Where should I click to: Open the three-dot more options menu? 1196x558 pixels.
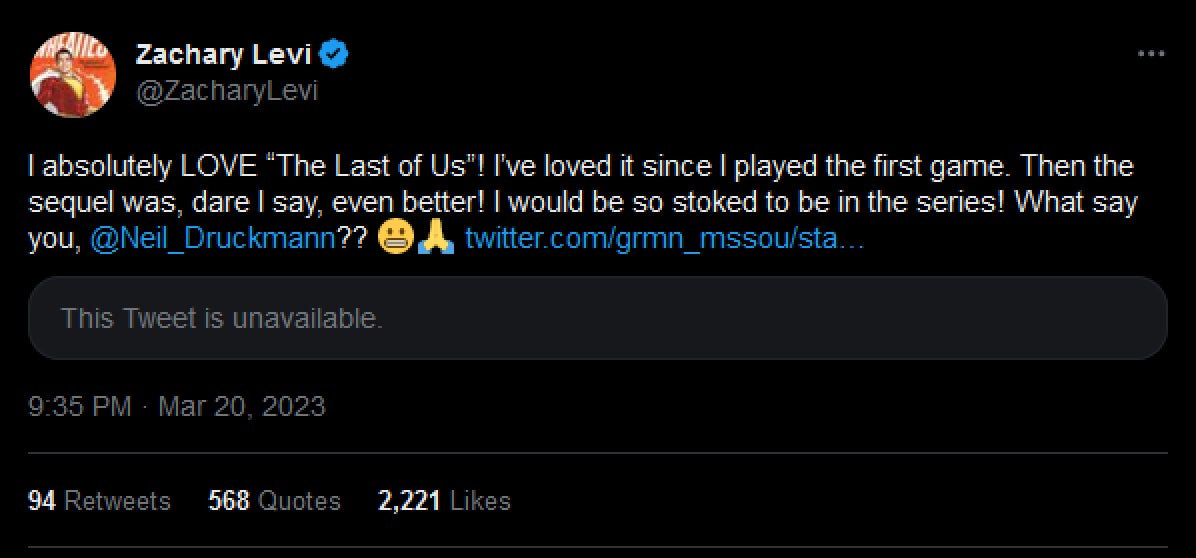click(1153, 54)
